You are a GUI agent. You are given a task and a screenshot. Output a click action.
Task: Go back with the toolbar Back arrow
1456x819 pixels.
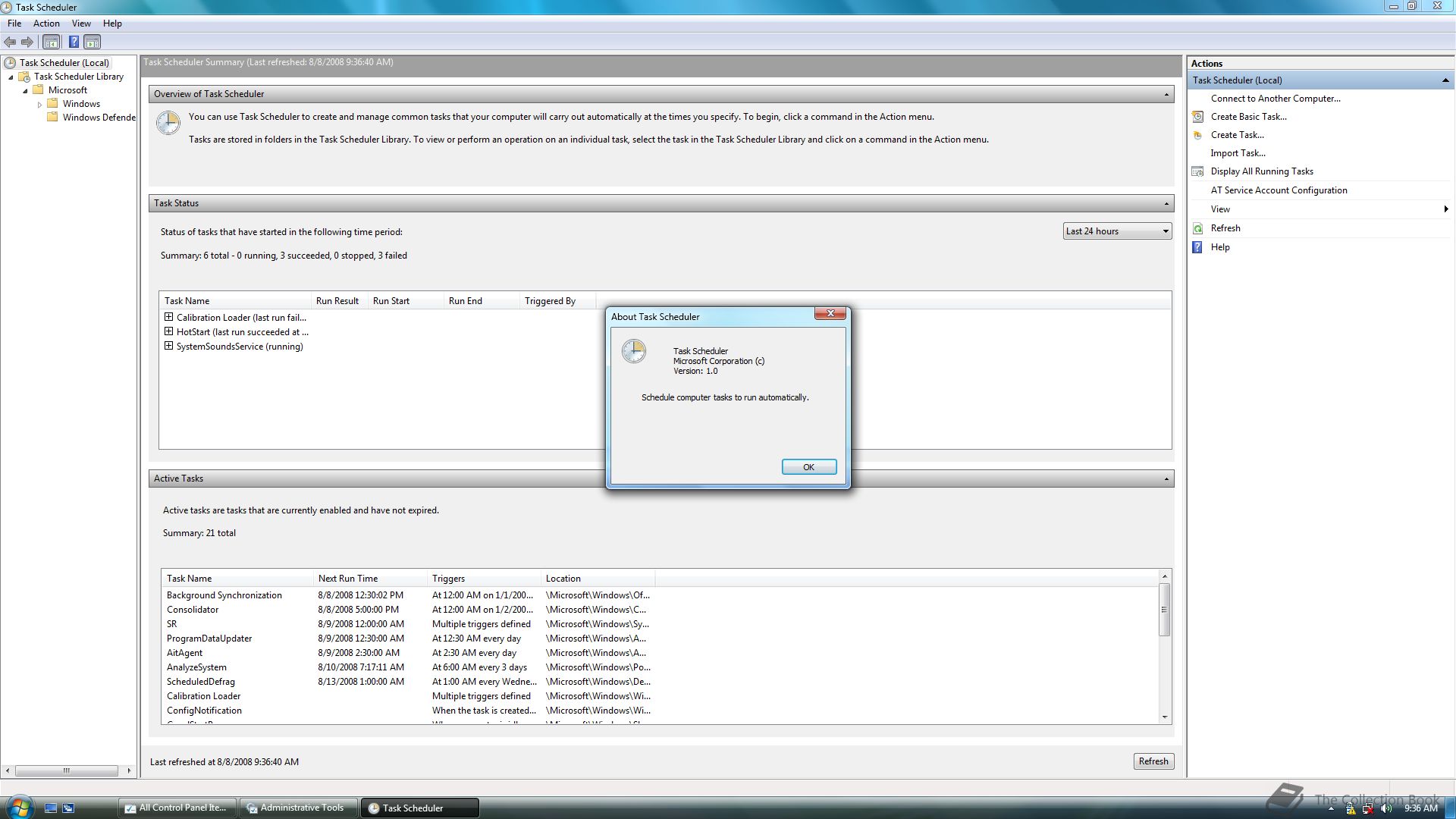[x=11, y=42]
